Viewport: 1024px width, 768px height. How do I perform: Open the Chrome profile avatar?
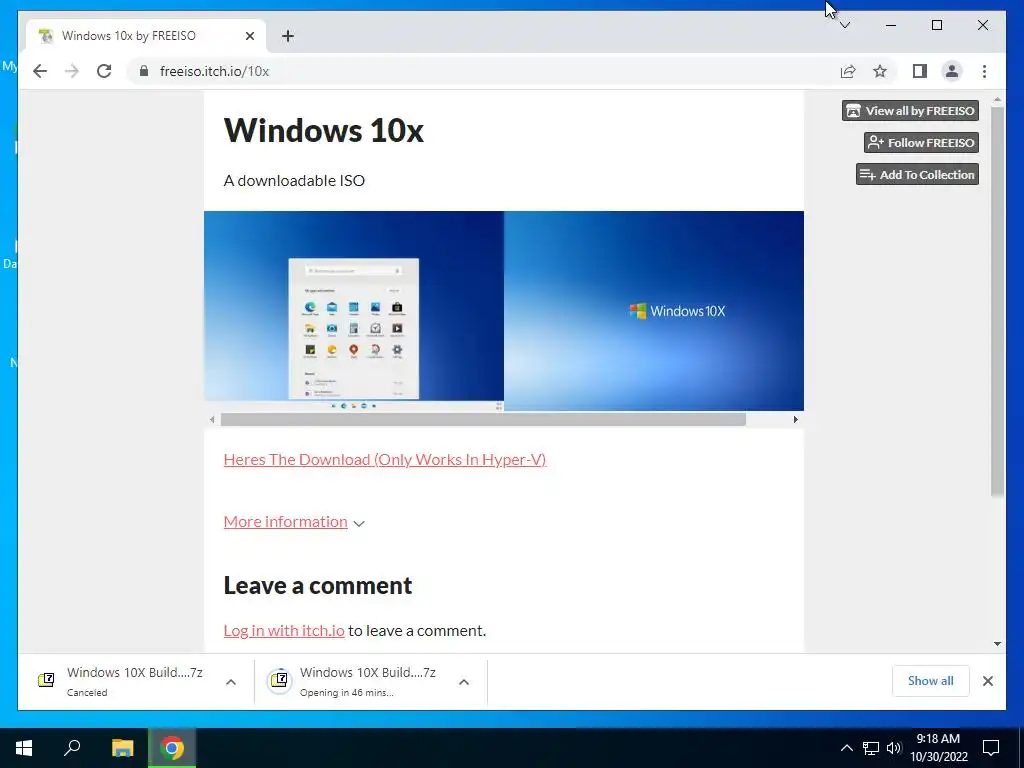952,71
